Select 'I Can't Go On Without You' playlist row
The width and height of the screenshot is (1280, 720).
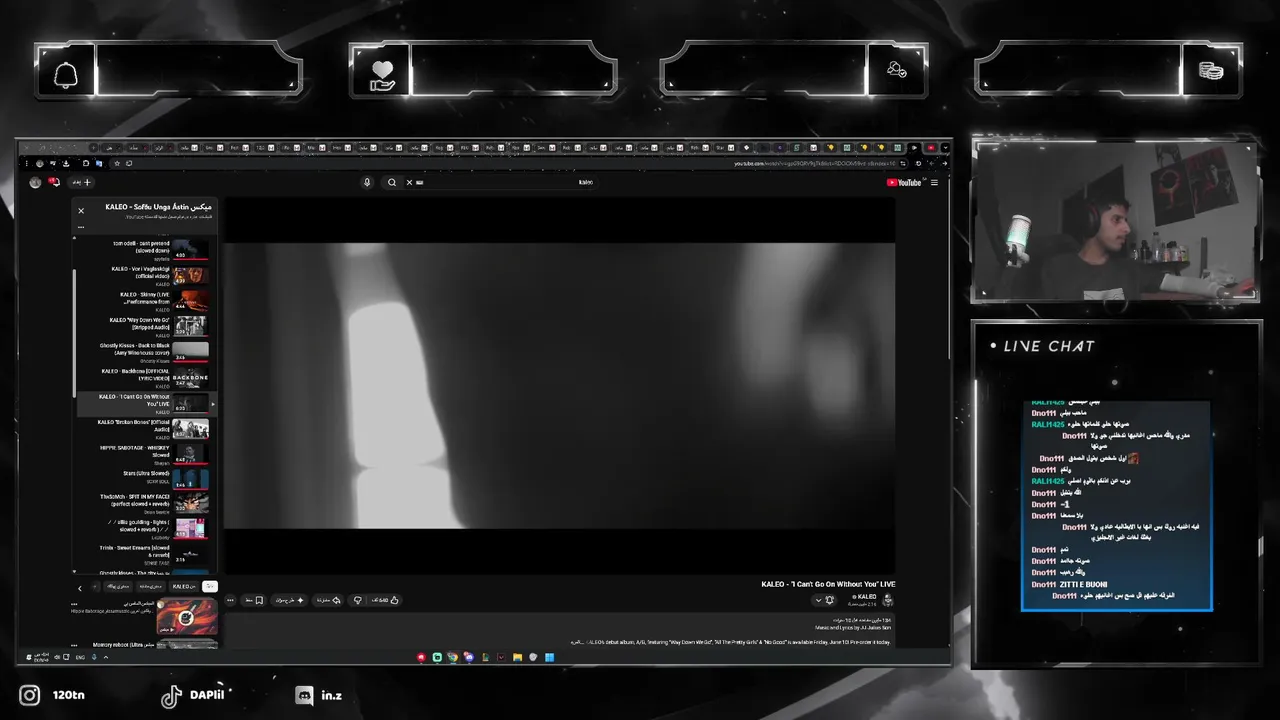[146, 403]
